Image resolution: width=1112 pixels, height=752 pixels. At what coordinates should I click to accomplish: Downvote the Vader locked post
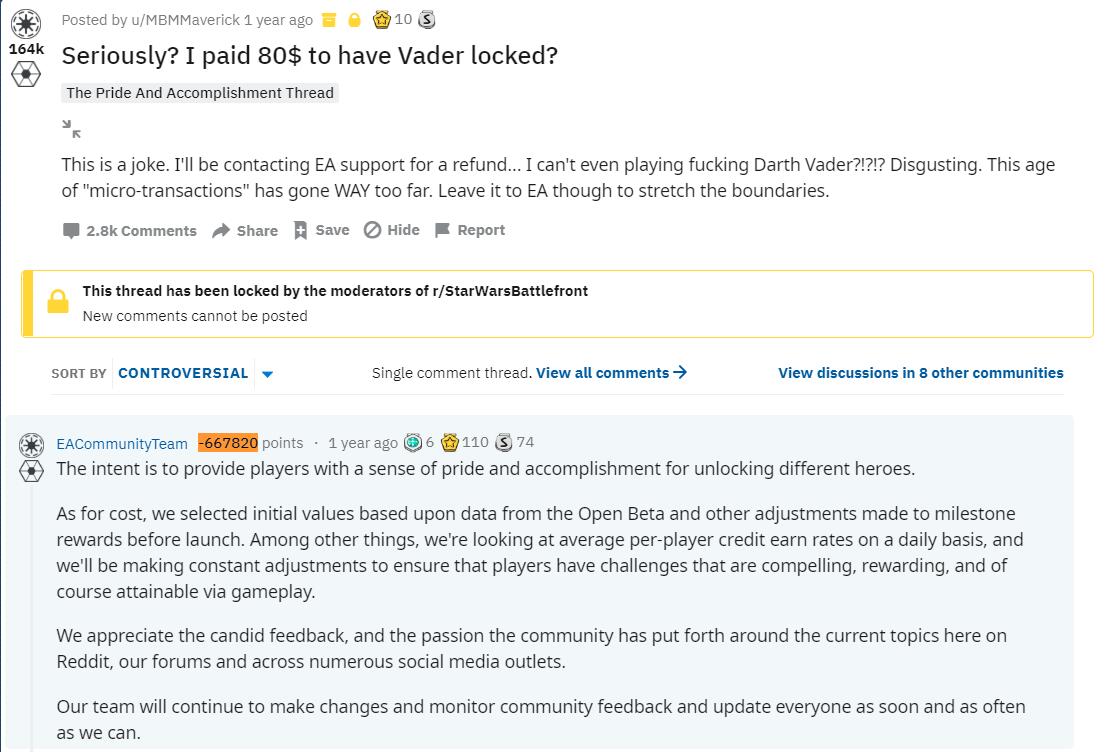point(26,75)
